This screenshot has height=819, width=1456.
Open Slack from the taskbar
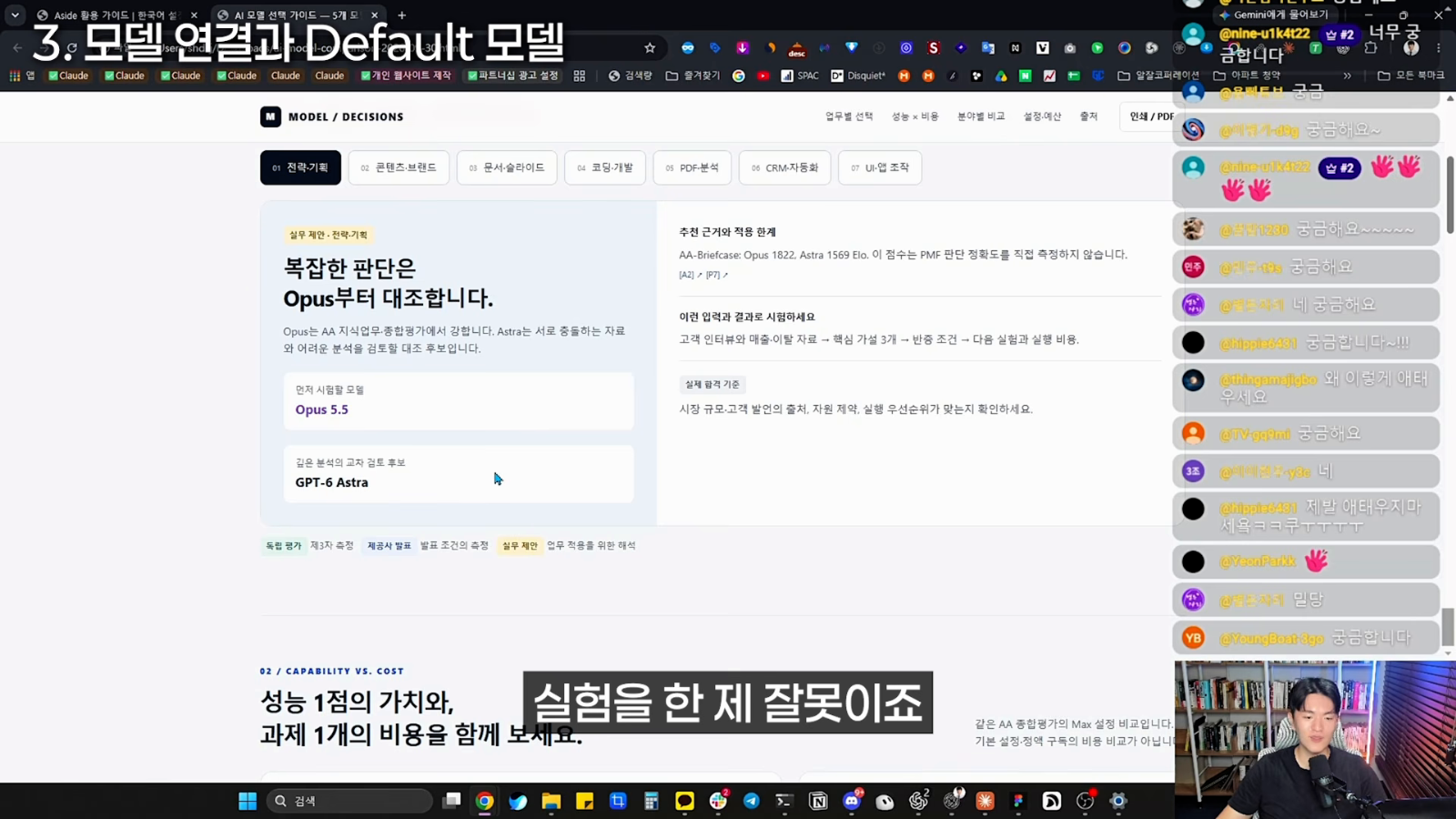tap(718, 801)
